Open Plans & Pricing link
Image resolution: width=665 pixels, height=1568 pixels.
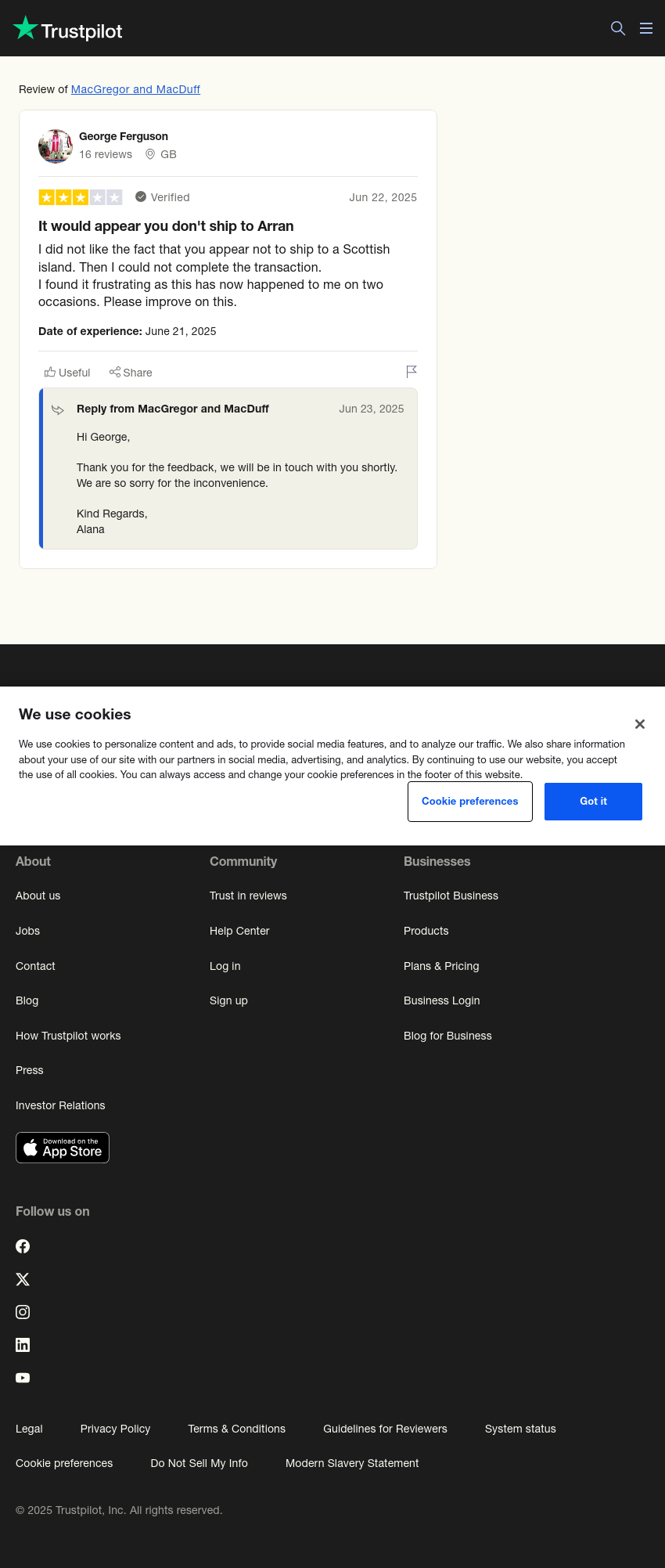click(x=441, y=966)
